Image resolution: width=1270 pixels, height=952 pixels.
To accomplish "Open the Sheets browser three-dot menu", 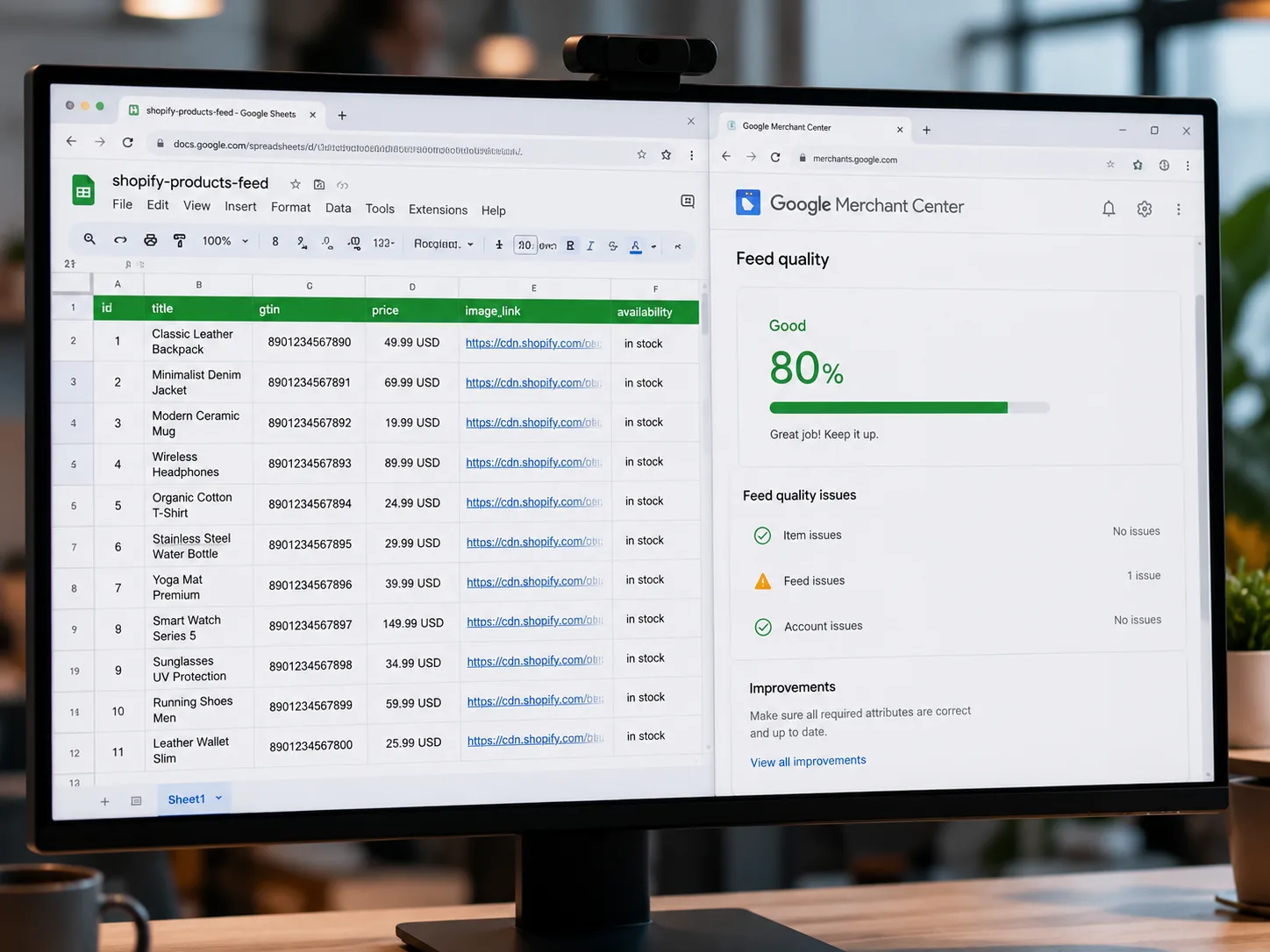I will click(x=691, y=155).
